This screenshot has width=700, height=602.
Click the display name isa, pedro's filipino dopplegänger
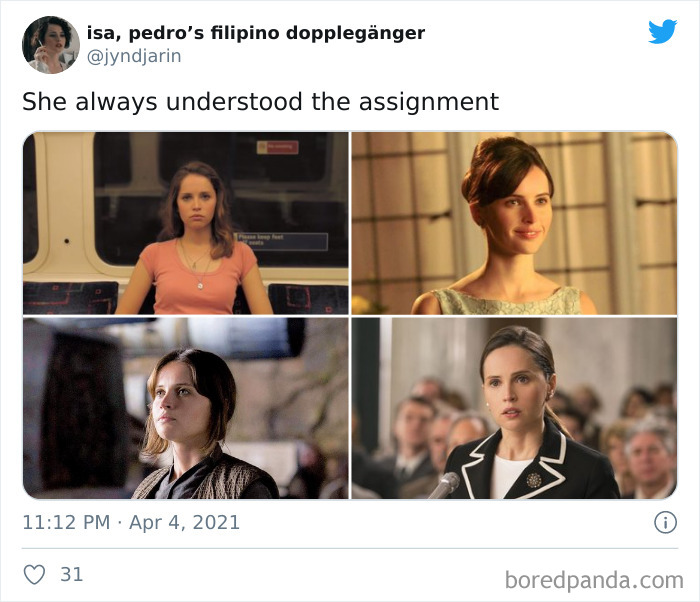(256, 33)
